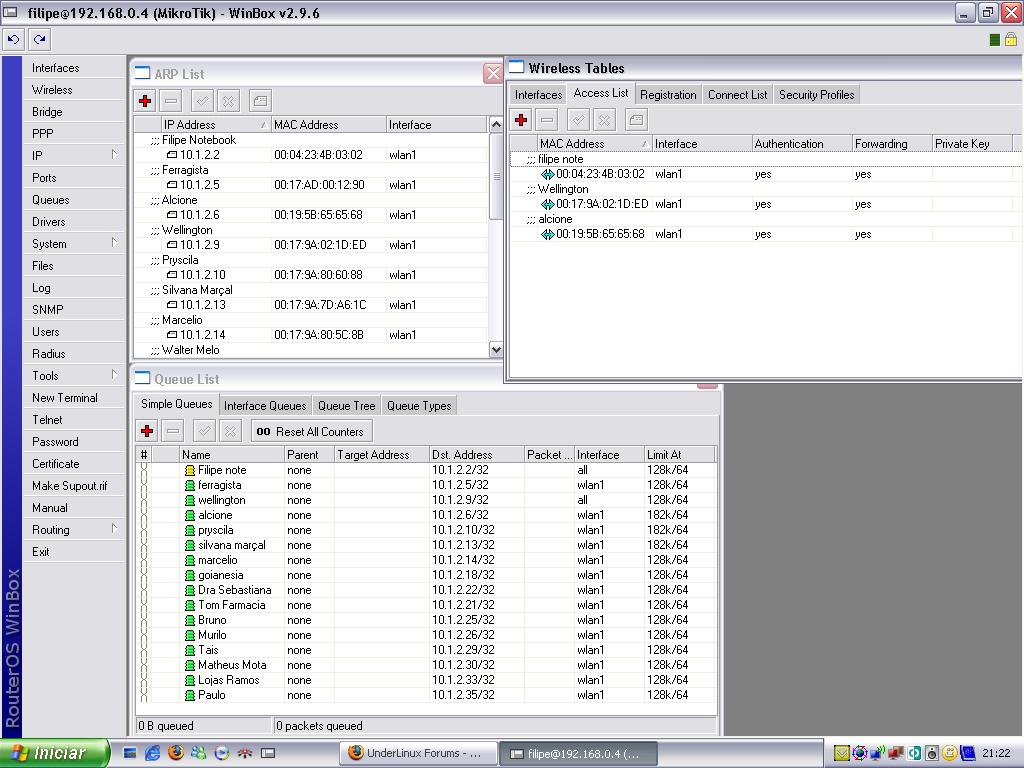Image resolution: width=1024 pixels, height=768 pixels.
Task: Add a new ARP entry with red plus
Action: (145, 101)
